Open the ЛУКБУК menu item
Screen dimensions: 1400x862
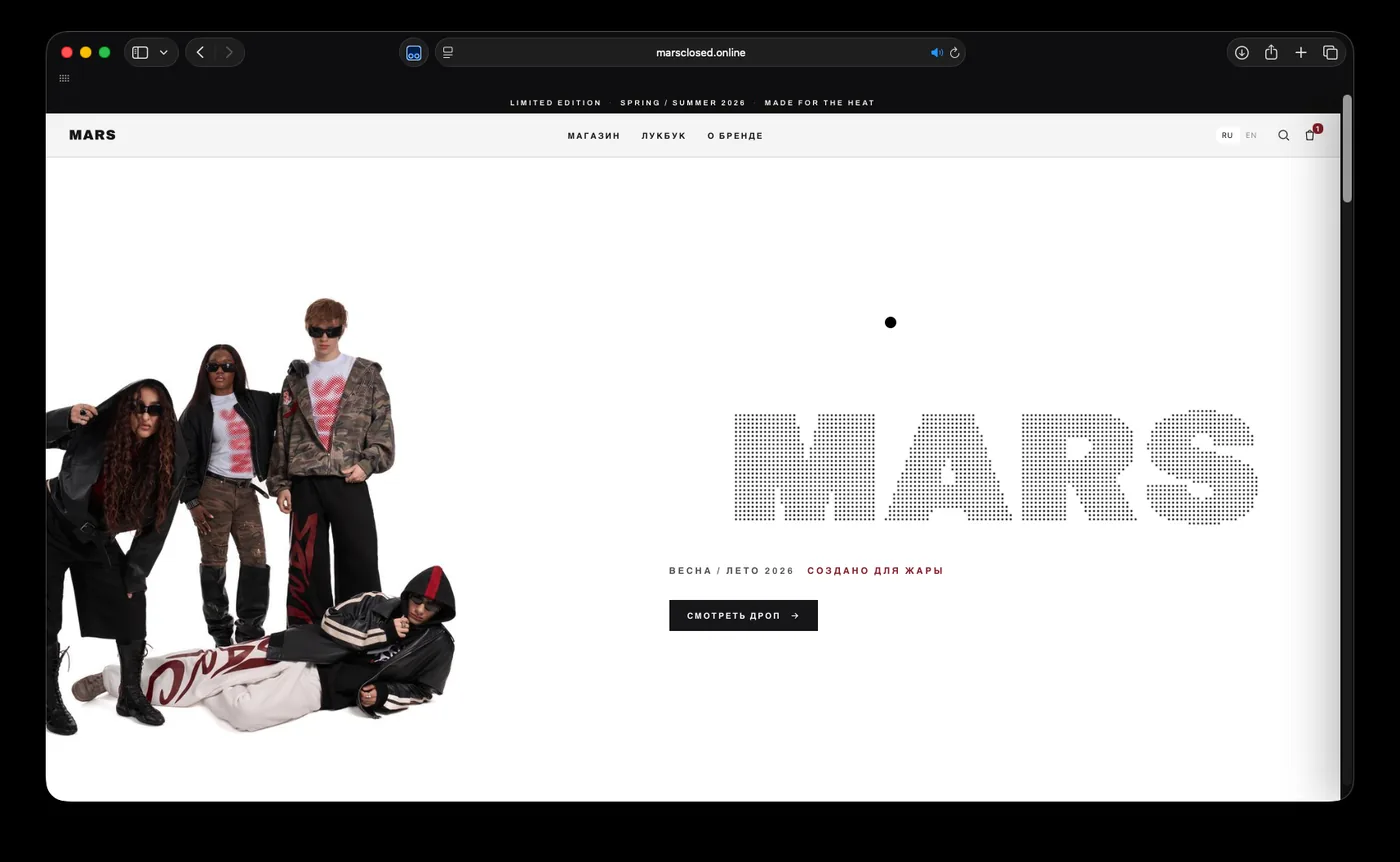click(664, 136)
